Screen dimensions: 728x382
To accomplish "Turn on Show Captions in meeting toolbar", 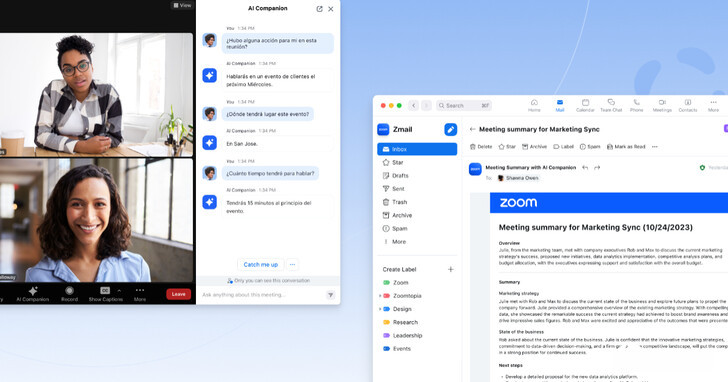I will pos(105,294).
